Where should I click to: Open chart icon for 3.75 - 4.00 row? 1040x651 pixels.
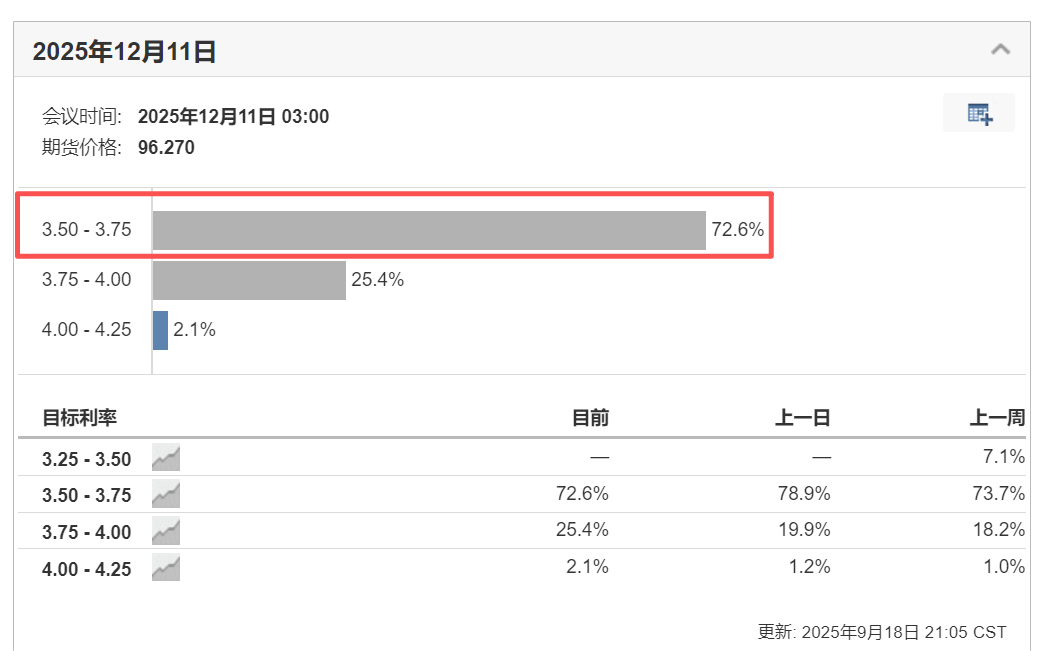(x=166, y=531)
